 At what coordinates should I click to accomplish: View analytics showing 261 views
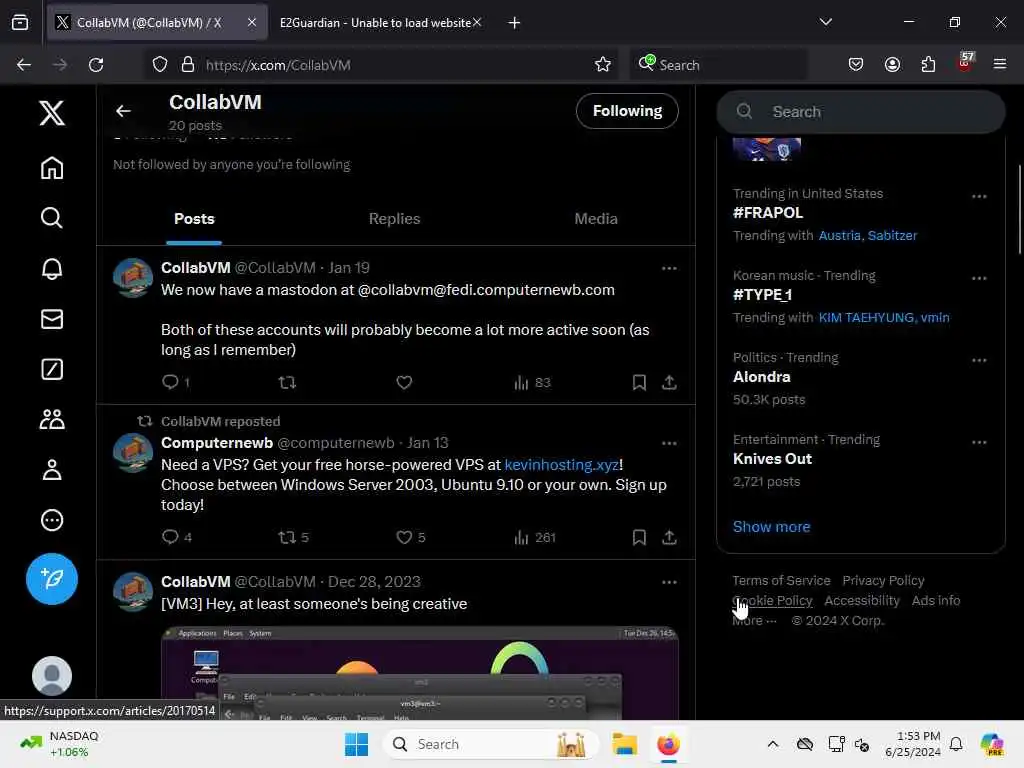[x=535, y=537]
